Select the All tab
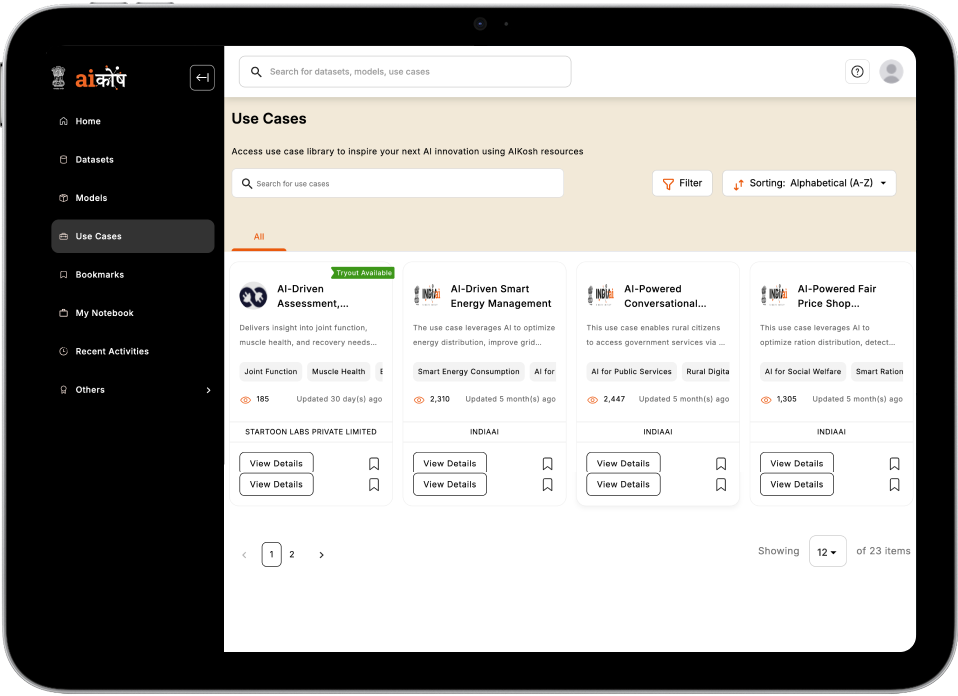 coord(259,237)
